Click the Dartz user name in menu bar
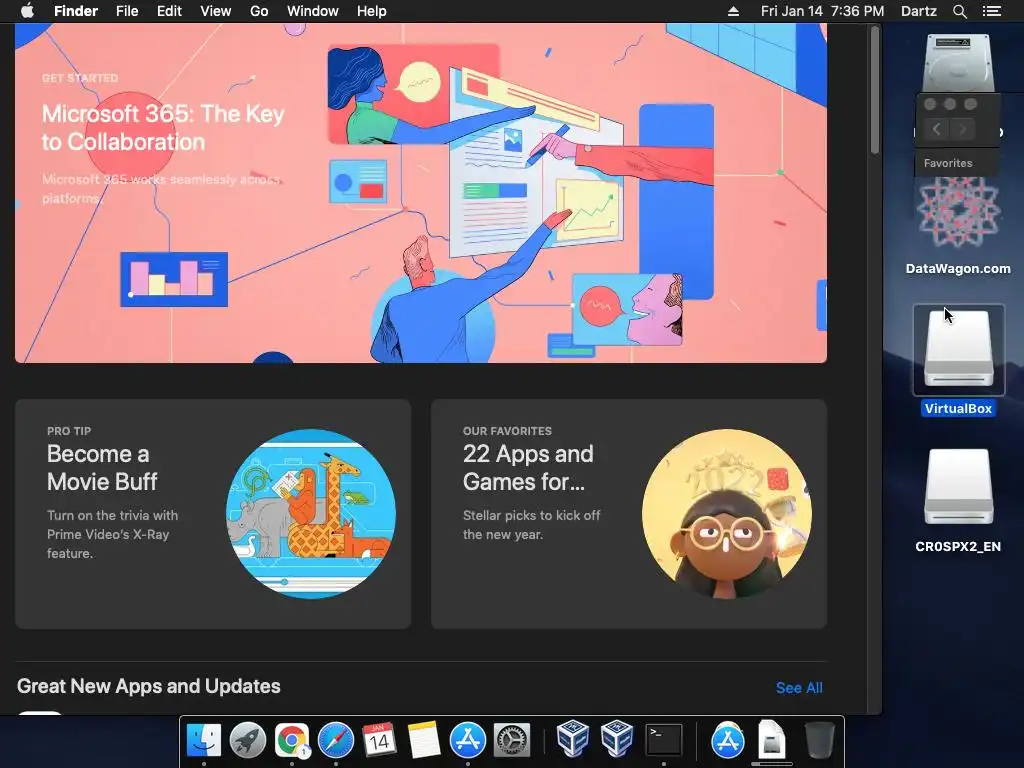The image size is (1024, 768). [918, 11]
